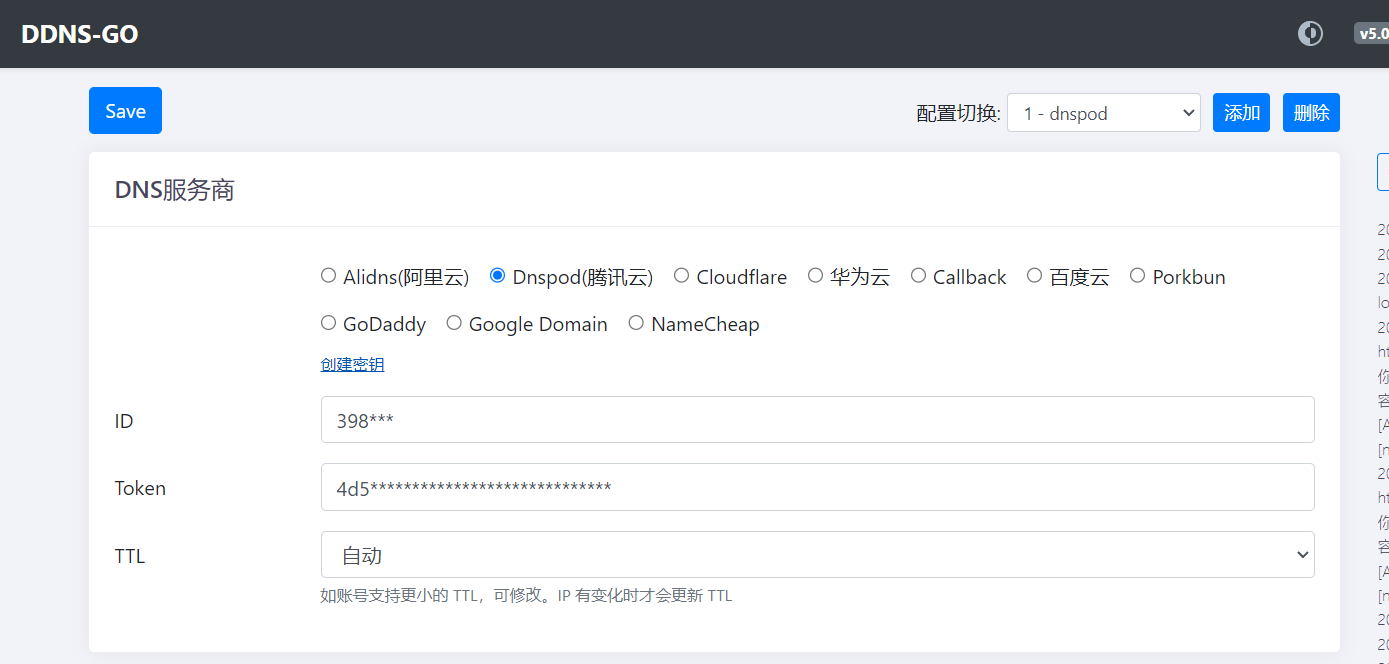This screenshot has height=664, width=1389.
Task: Click the DNS服务商 section heading
Action: point(175,190)
